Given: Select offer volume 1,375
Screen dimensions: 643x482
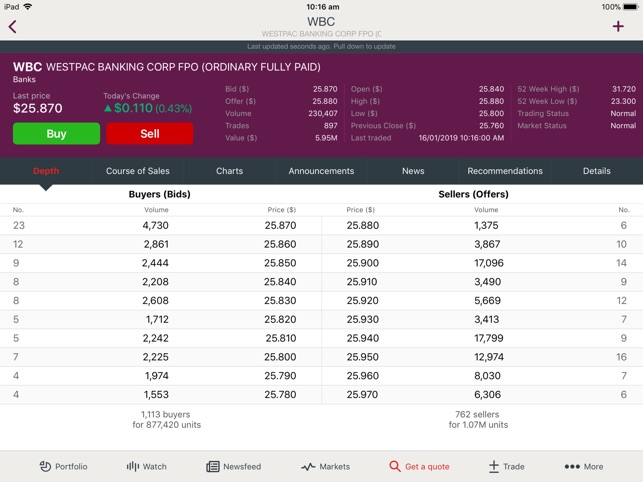Looking at the screenshot, I should pos(486,225).
